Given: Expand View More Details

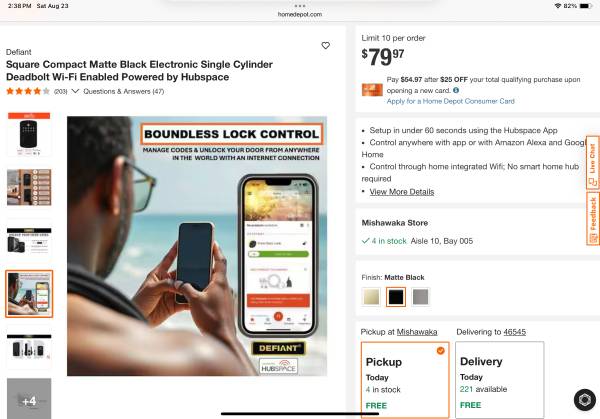Looking at the screenshot, I should pyautogui.click(x=402, y=191).
